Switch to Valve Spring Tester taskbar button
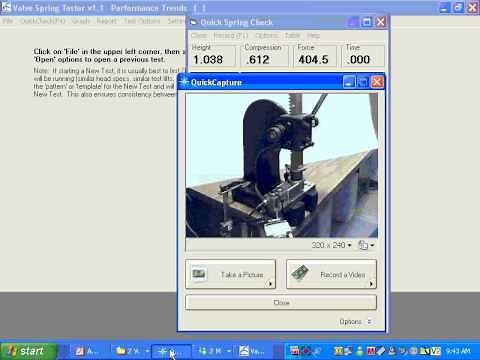This screenshot has height=360, width=480. pyautogui.click(x=254, y=351)
